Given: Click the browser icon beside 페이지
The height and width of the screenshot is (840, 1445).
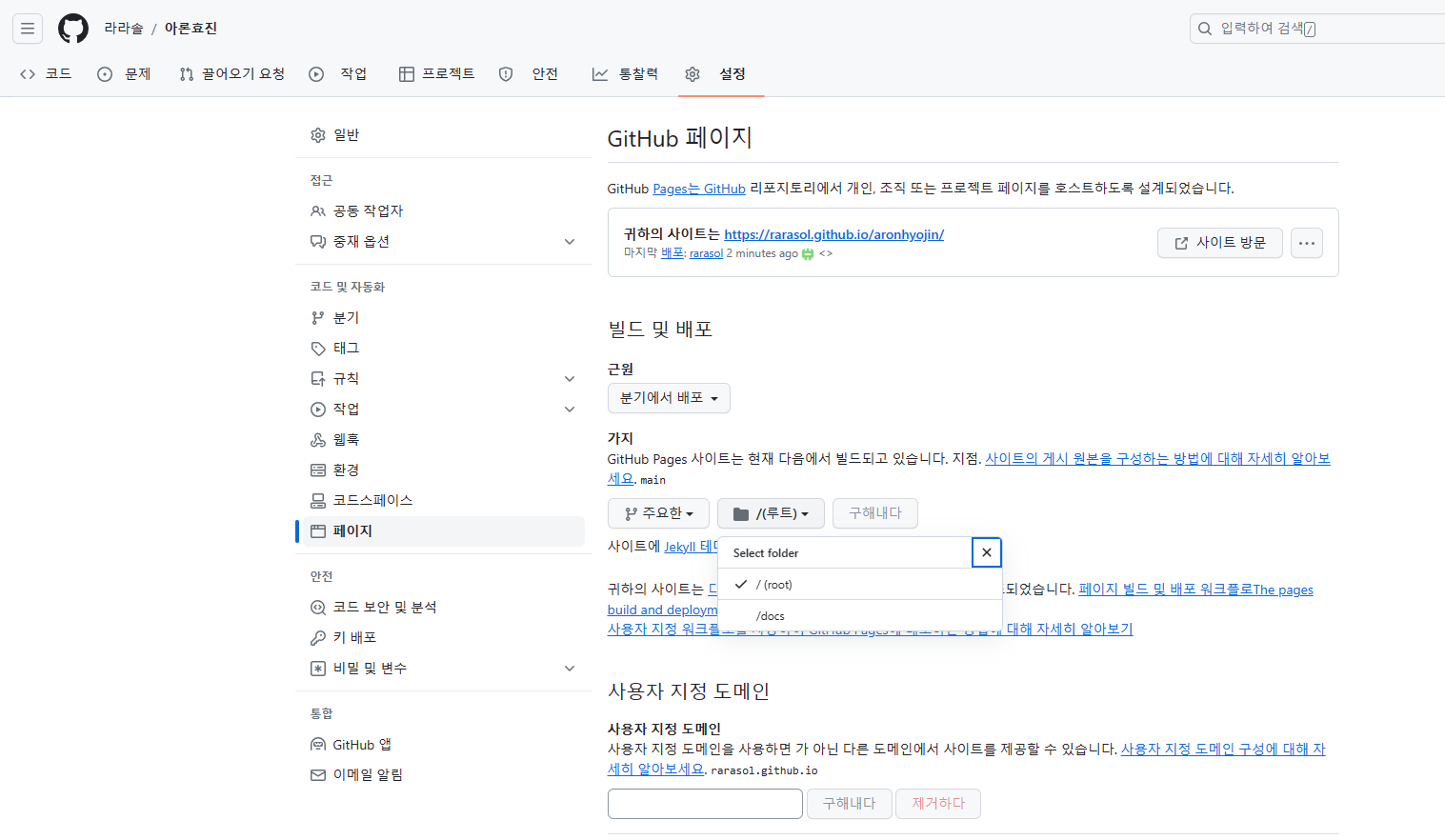Looking at the screenshot, I should coord(318,531).
